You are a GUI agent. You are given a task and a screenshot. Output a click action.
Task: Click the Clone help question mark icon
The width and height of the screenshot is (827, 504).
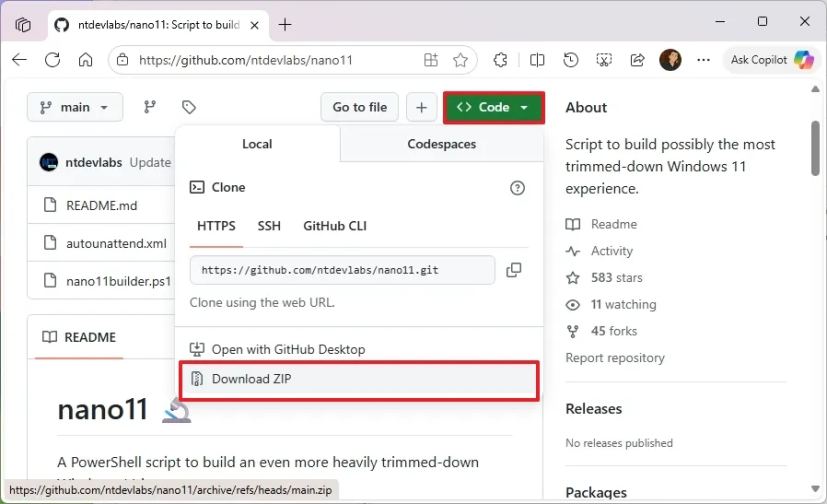click(x=517, y=187)
